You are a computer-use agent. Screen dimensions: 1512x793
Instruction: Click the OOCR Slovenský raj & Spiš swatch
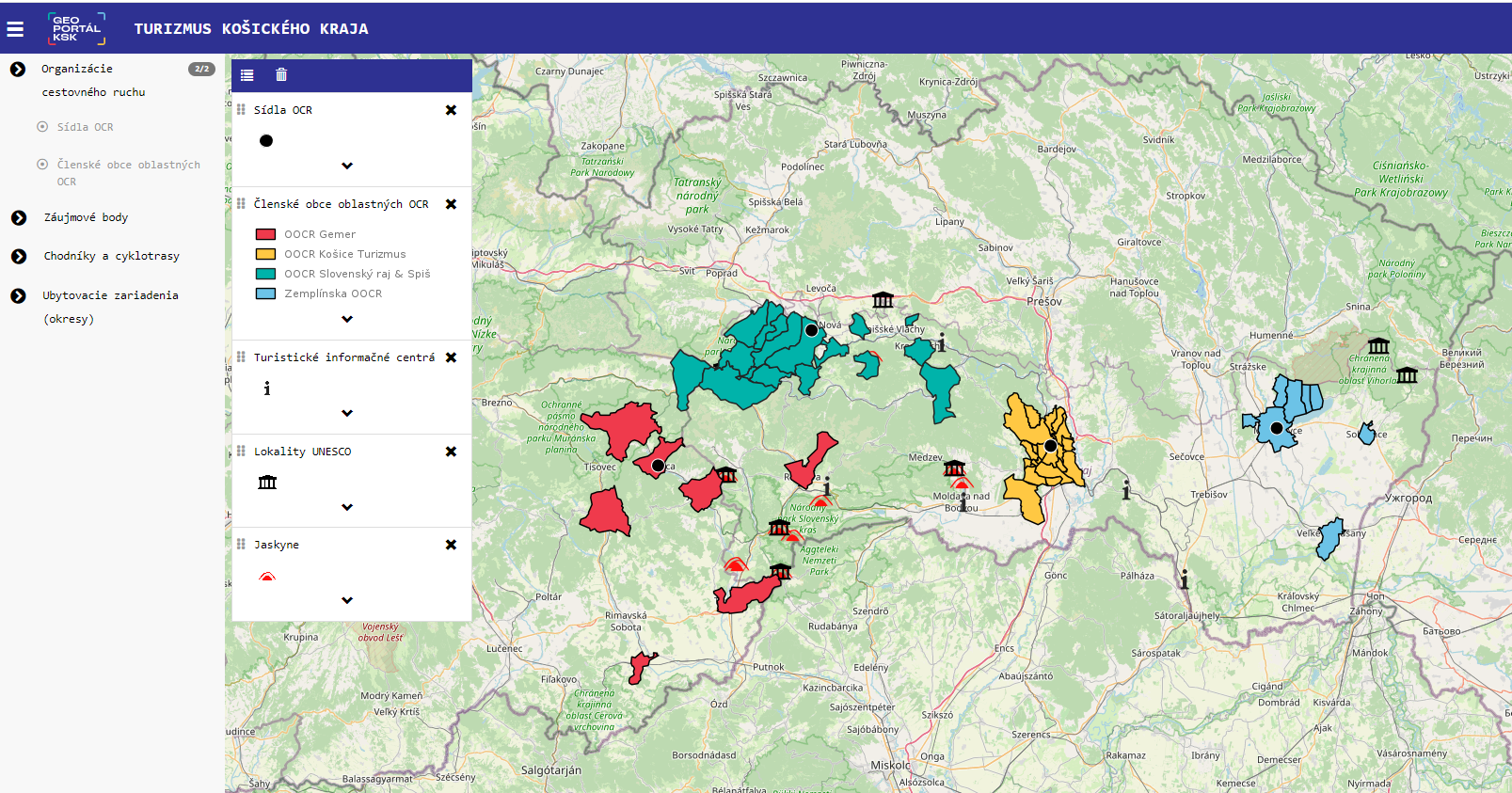point(265,274)
